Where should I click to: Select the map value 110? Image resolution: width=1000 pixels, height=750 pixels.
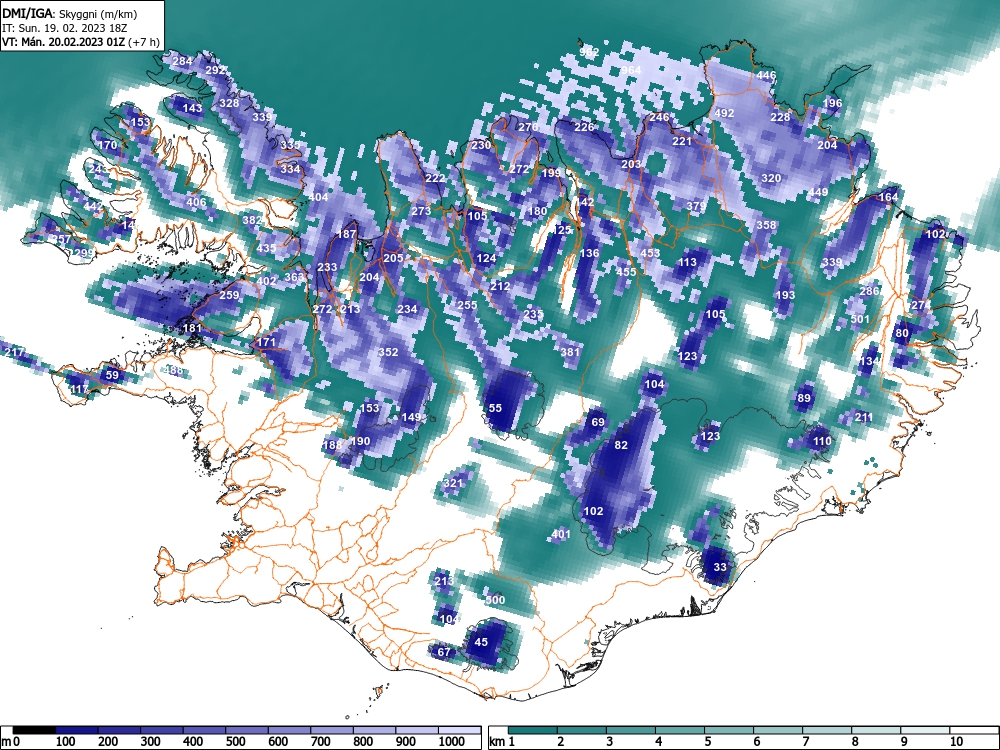pos(822,441)
